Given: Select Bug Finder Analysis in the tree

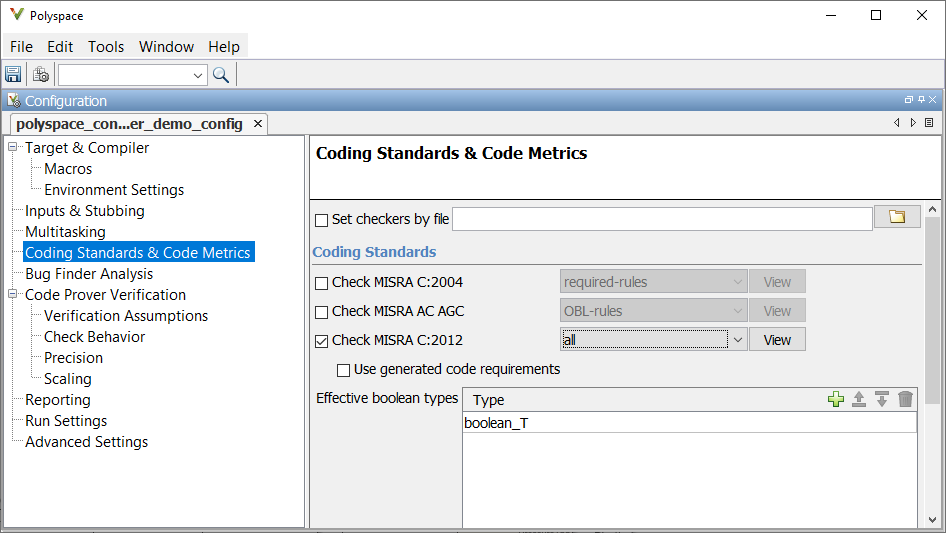Looking at the screenshot, I should pyautogui.click(x=89, y=274).
